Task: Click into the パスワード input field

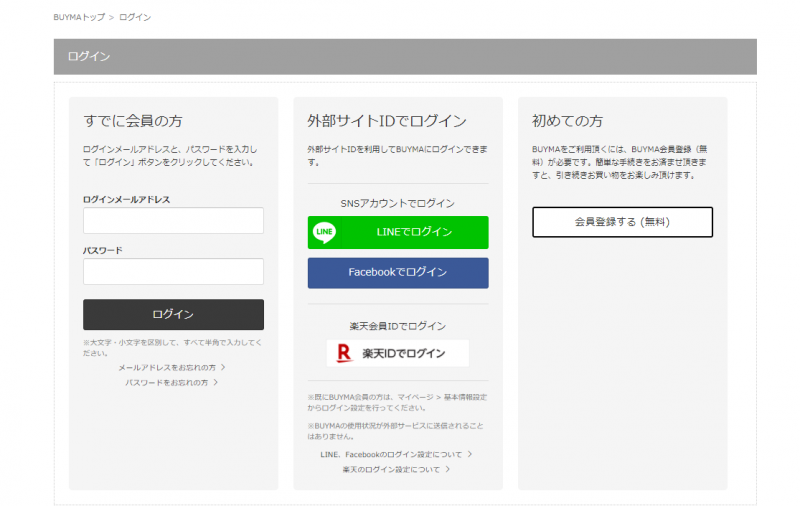Action: [173, 272]
